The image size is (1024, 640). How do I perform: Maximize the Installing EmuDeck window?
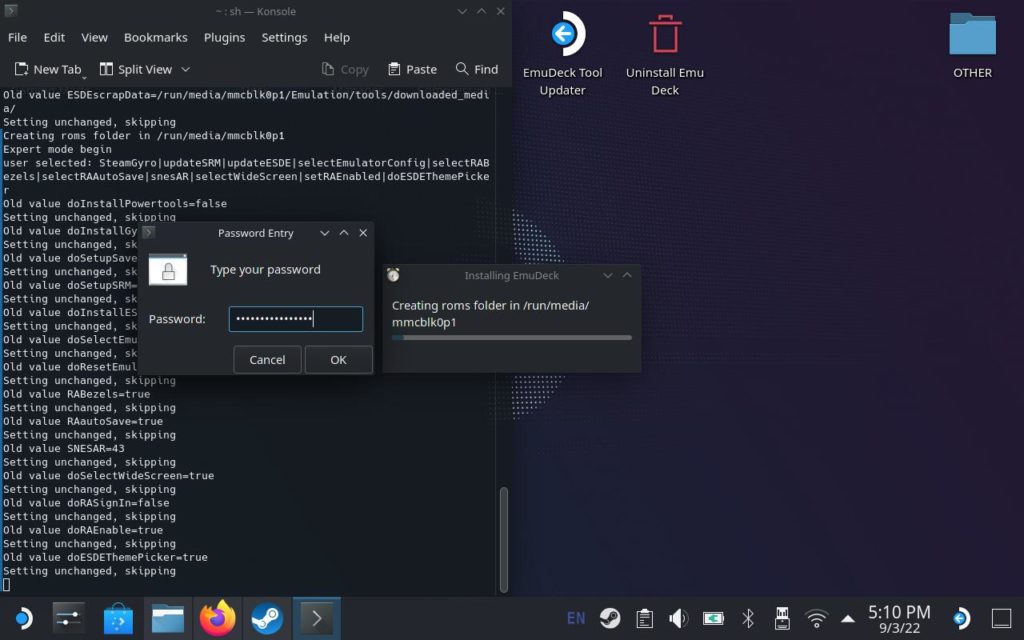click(627, 276)
